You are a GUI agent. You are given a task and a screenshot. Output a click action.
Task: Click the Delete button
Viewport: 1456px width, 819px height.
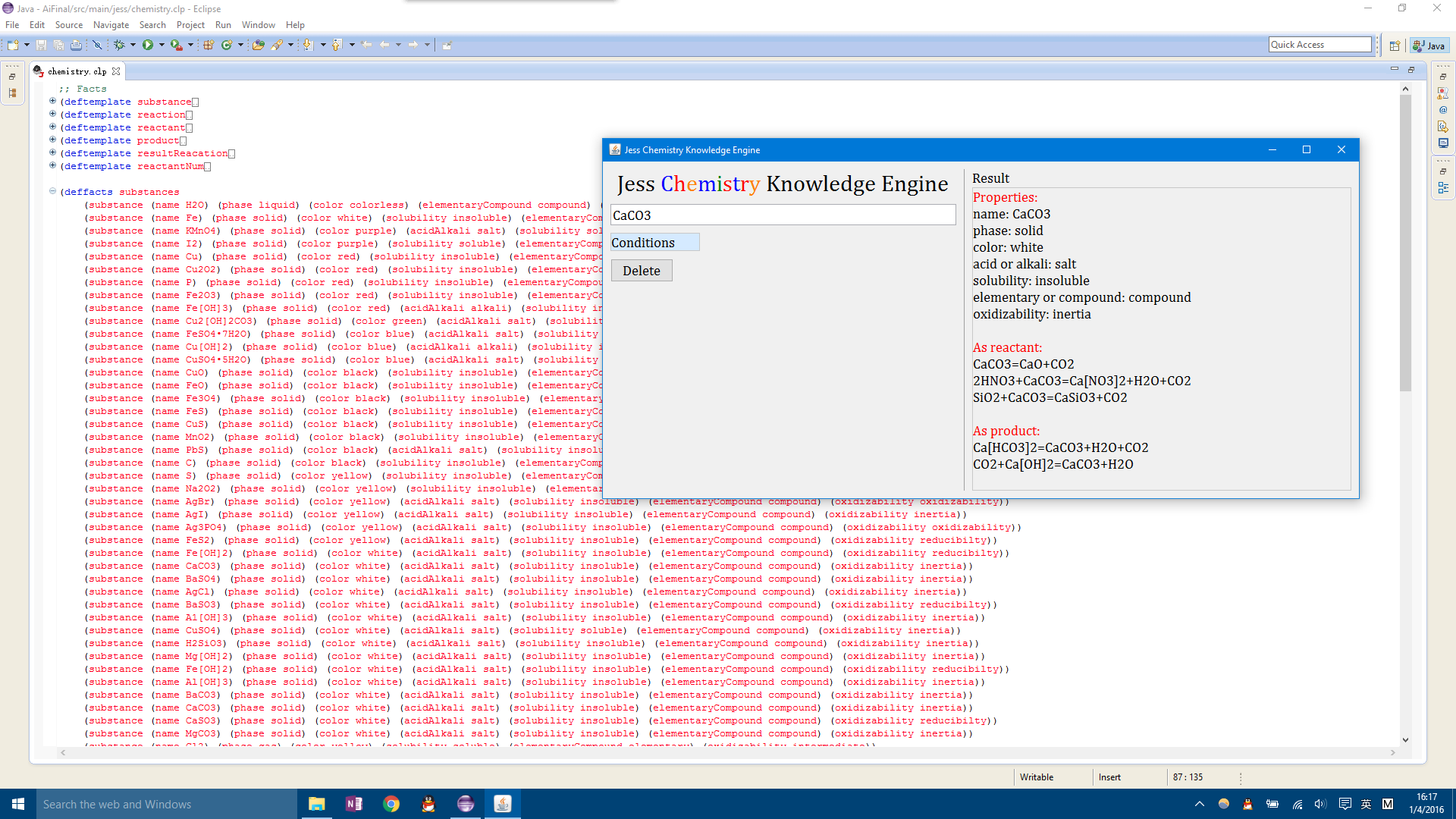coord(642,271)
